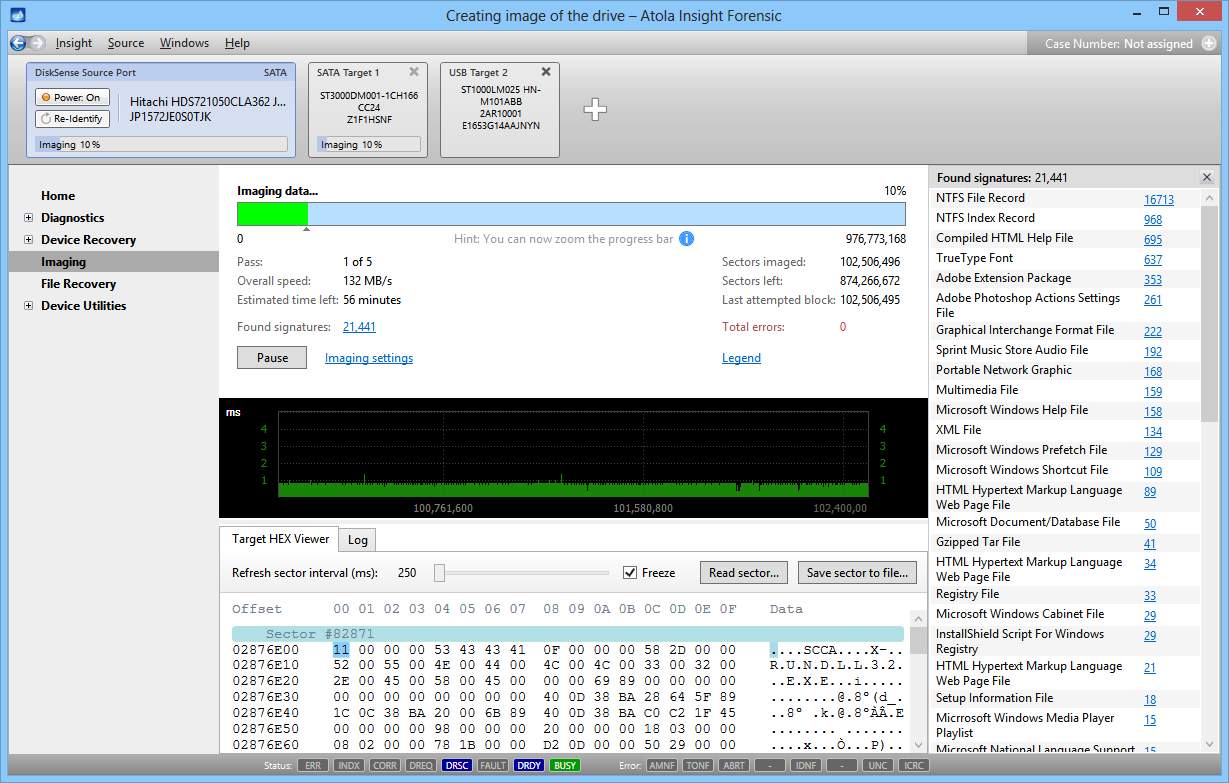Click the plus icon next to Case Number
Screen dimensions: 1229x783
1208,43
